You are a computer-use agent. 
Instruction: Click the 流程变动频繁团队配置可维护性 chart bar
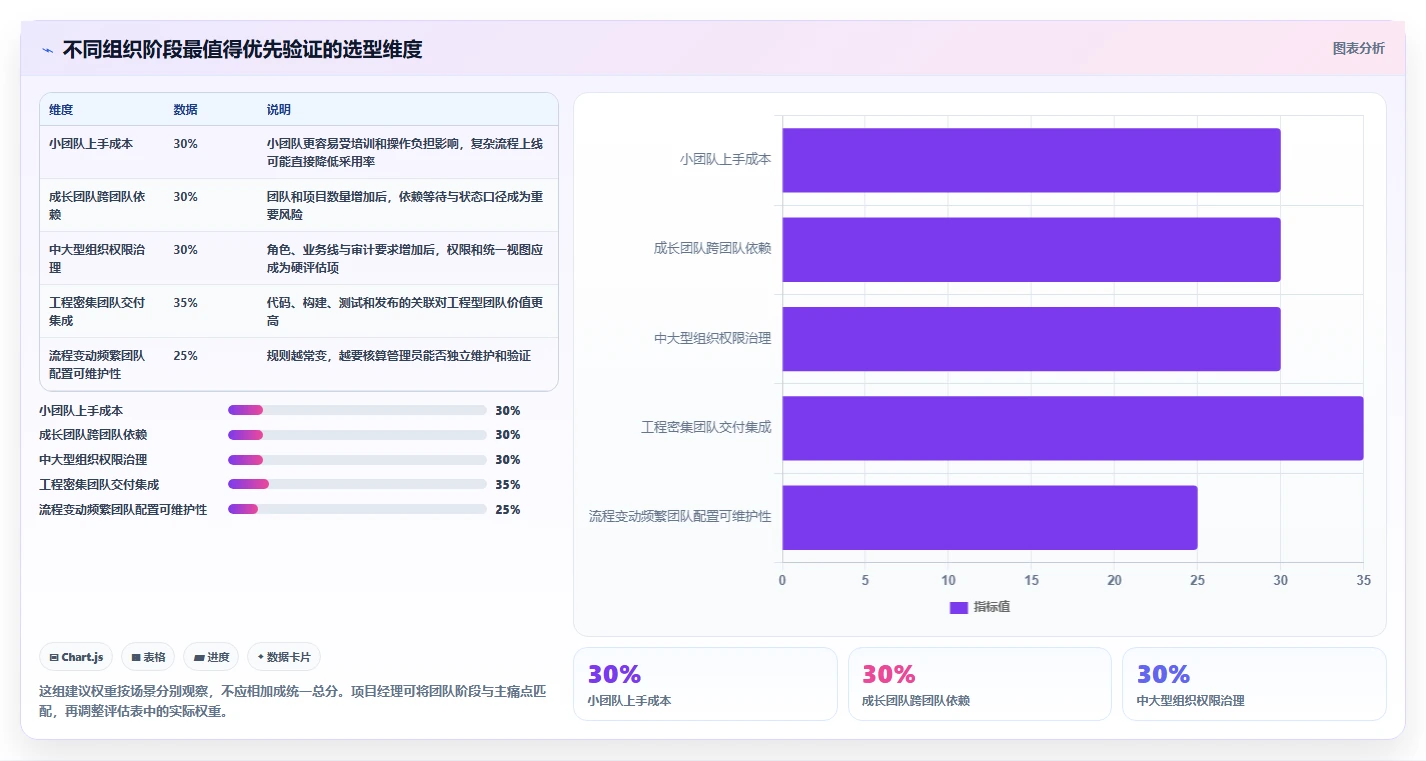tap(990, 517)
